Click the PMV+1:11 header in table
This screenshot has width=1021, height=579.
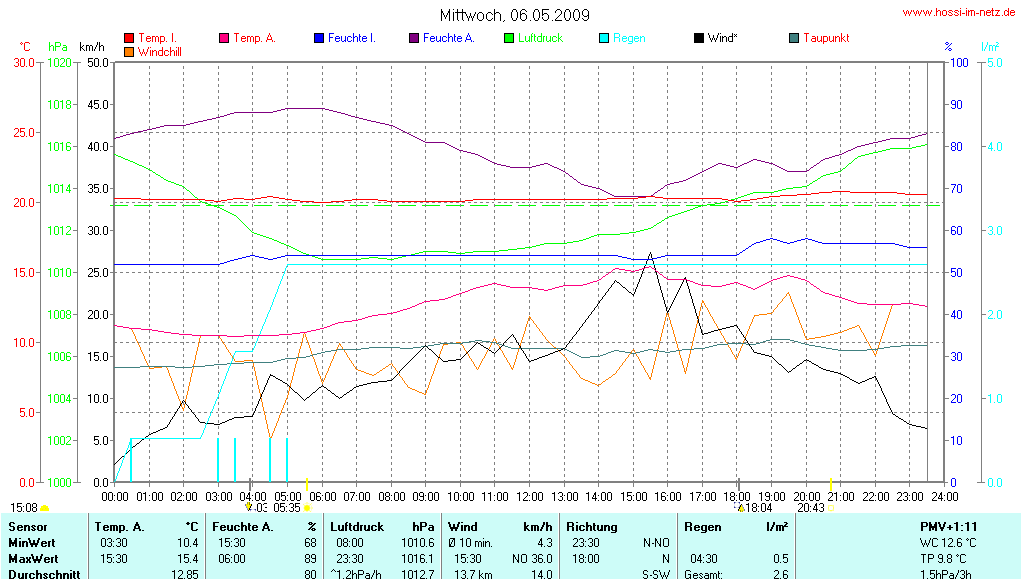[948, 526]
